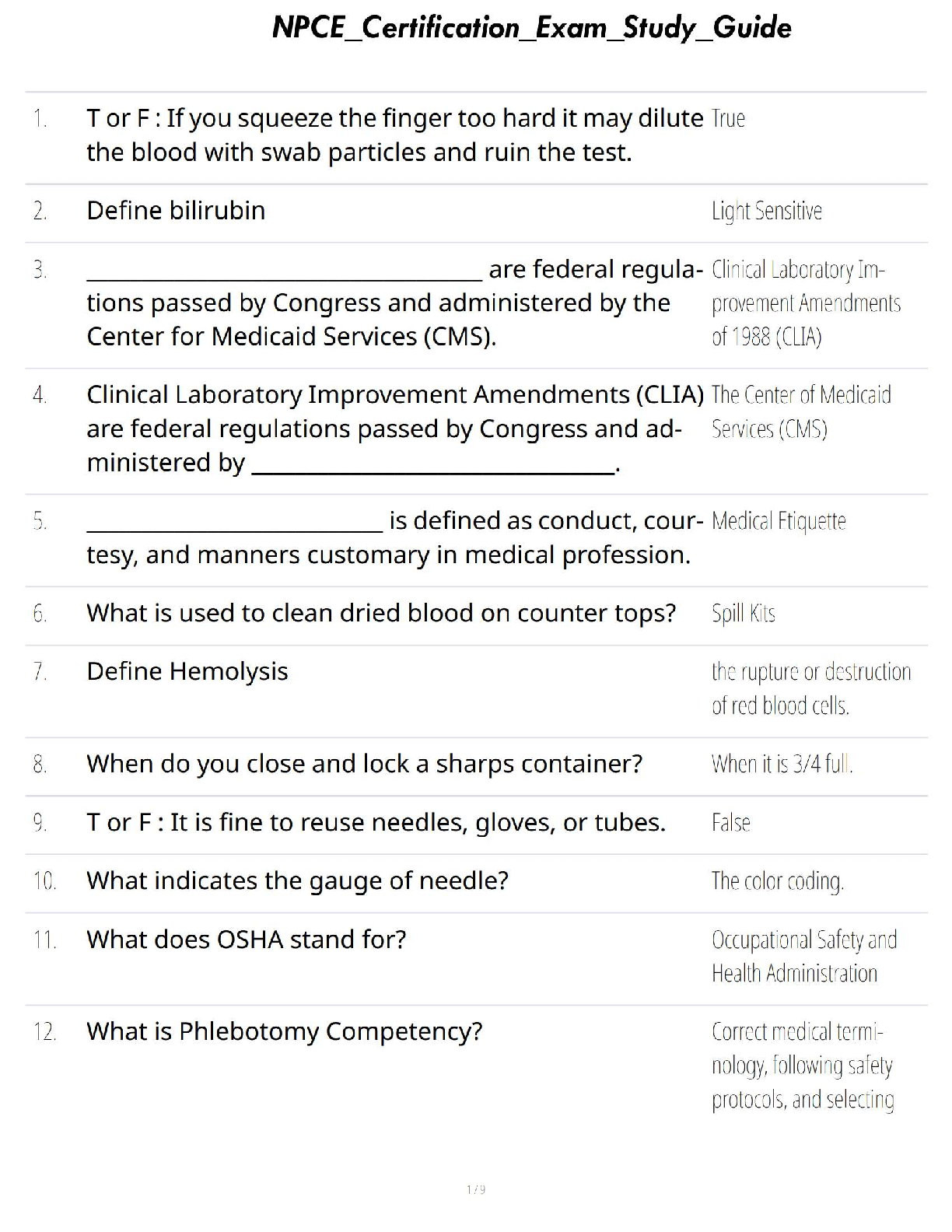Viewport: 952px width, 1232px height.
Task: Click the "Light Sensitive" answer
Action: (x=766, y=211)
